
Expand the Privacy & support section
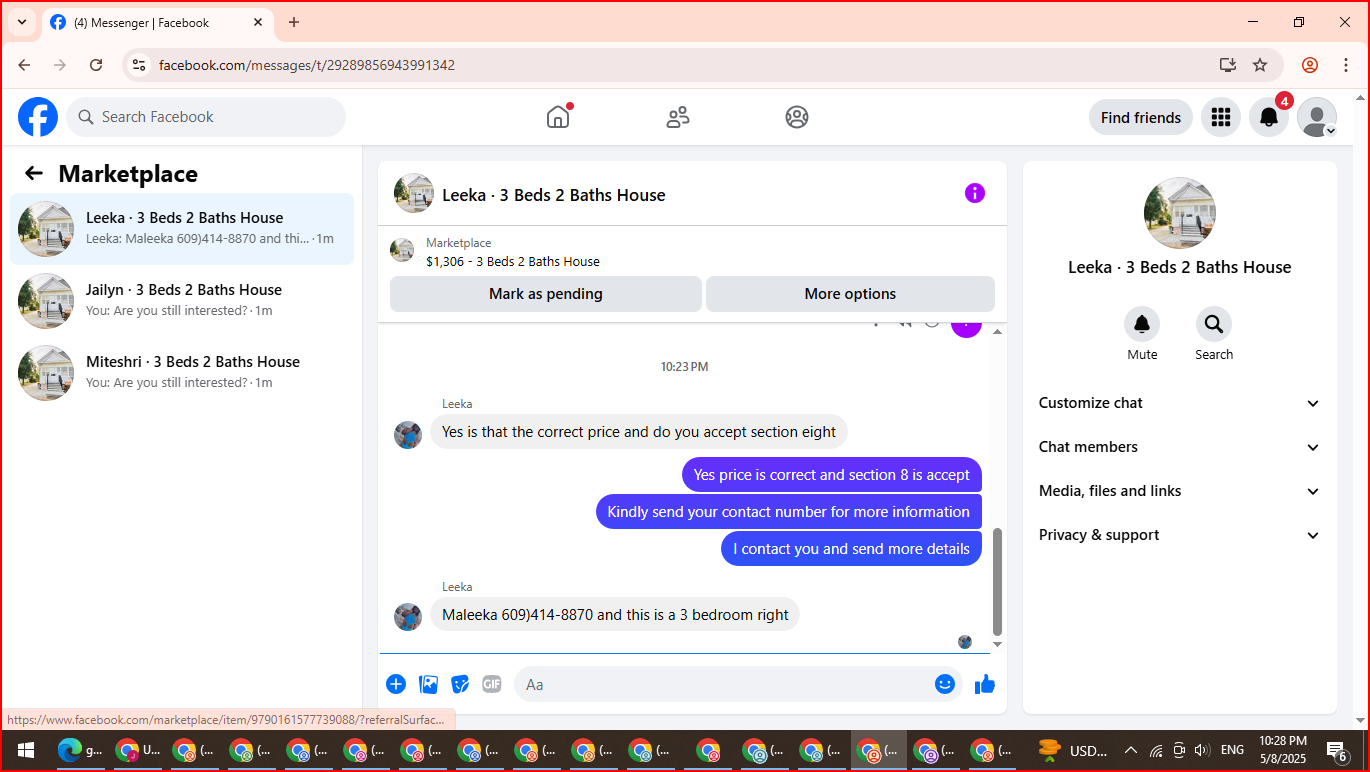pos(1180,535)
